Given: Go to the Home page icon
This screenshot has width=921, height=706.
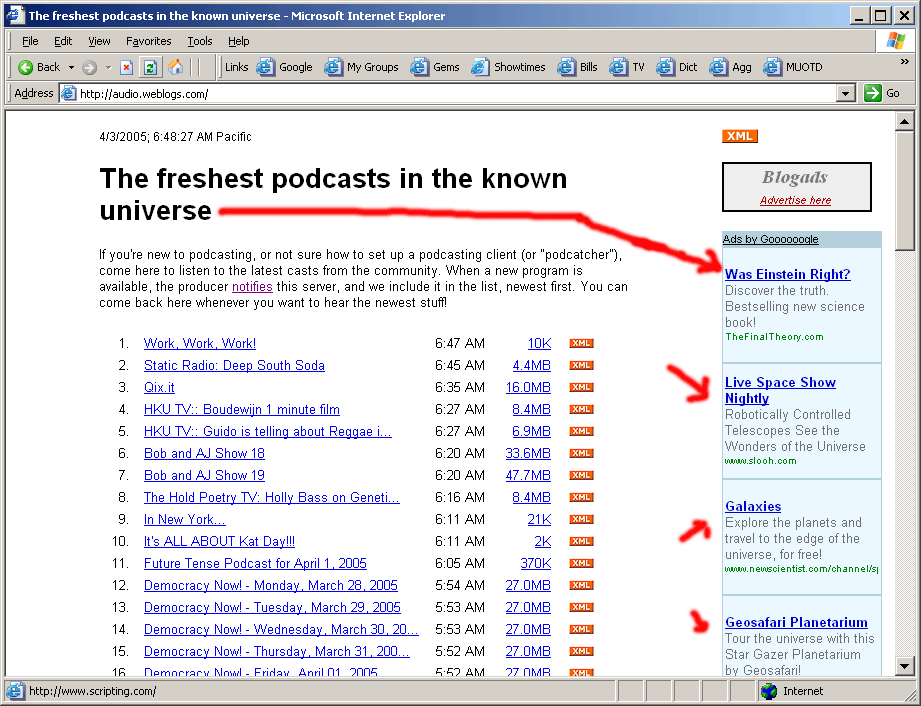Looking at the screenshot, I should [x=175, y=67].
